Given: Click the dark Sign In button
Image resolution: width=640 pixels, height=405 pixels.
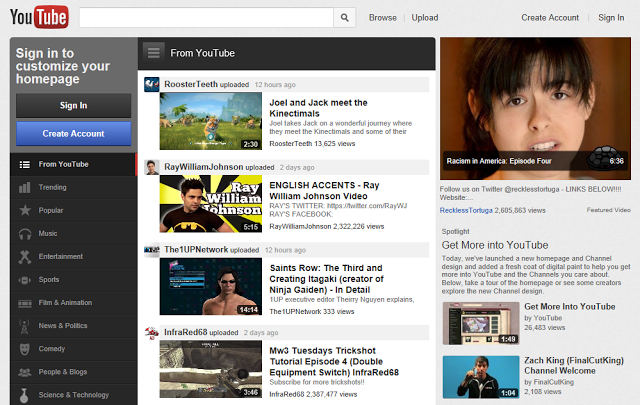Looking at the screenshot, I should tap(73, 105).
